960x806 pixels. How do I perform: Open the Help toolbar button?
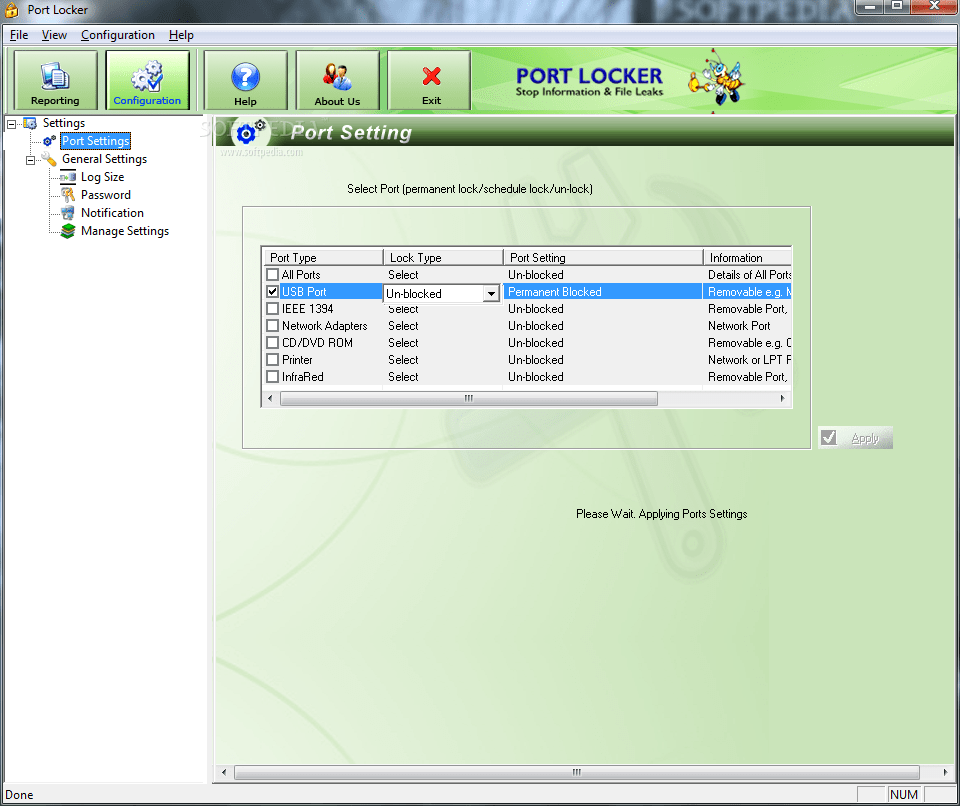click(x=246, y=80)
